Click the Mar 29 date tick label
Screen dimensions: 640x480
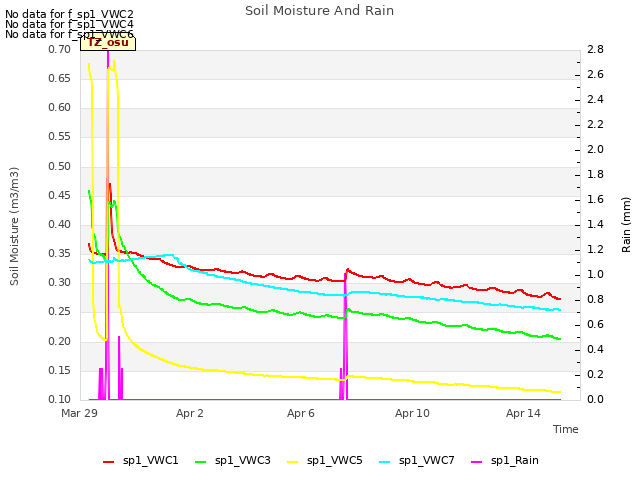(80, 413)
